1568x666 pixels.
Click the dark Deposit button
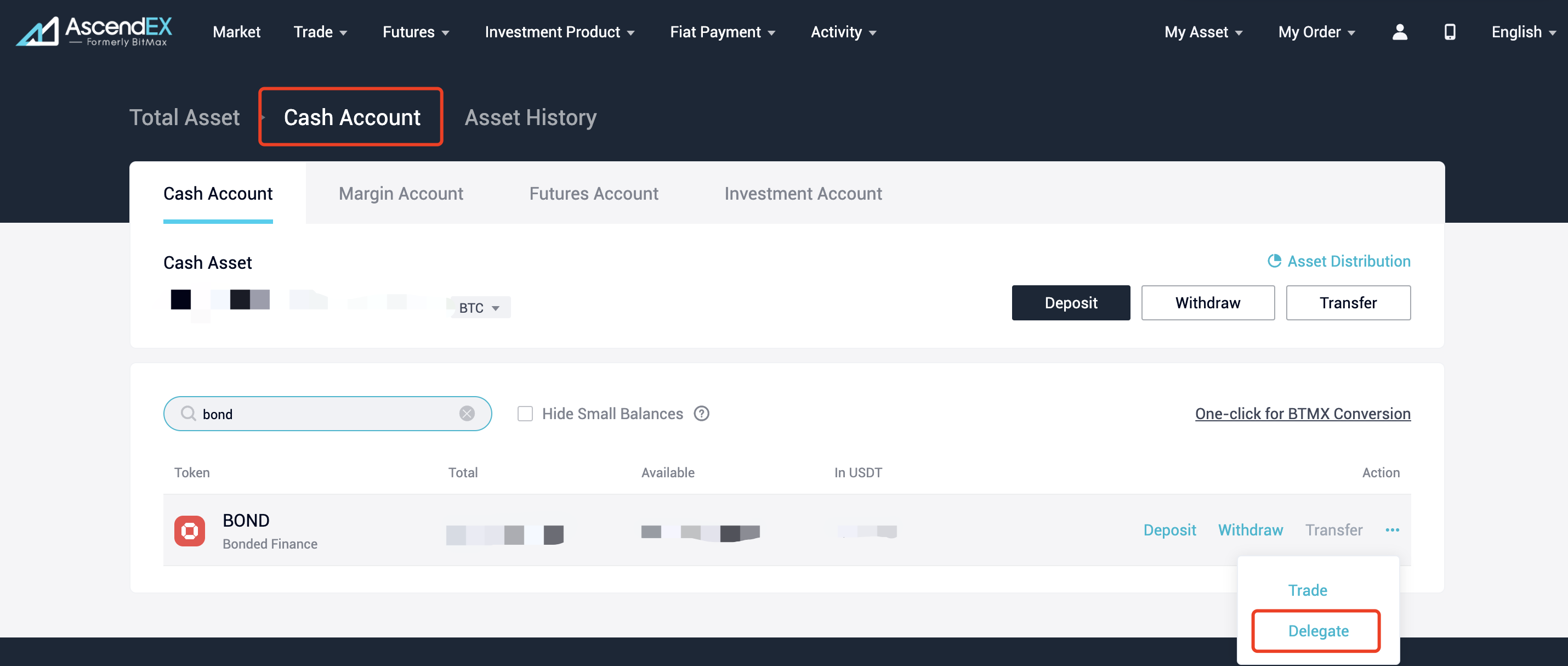pos(1070,303)
